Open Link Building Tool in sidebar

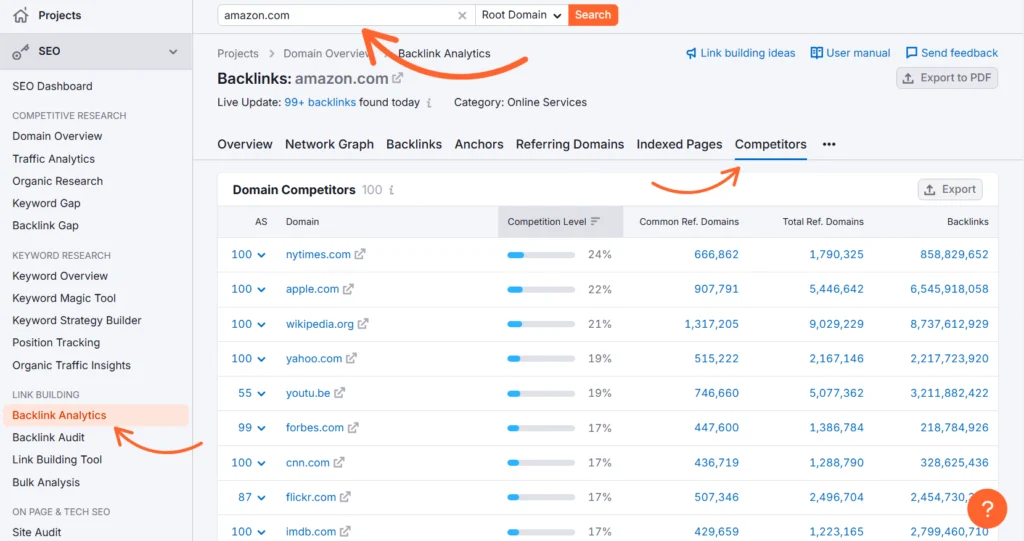click(x=57, y=459)
